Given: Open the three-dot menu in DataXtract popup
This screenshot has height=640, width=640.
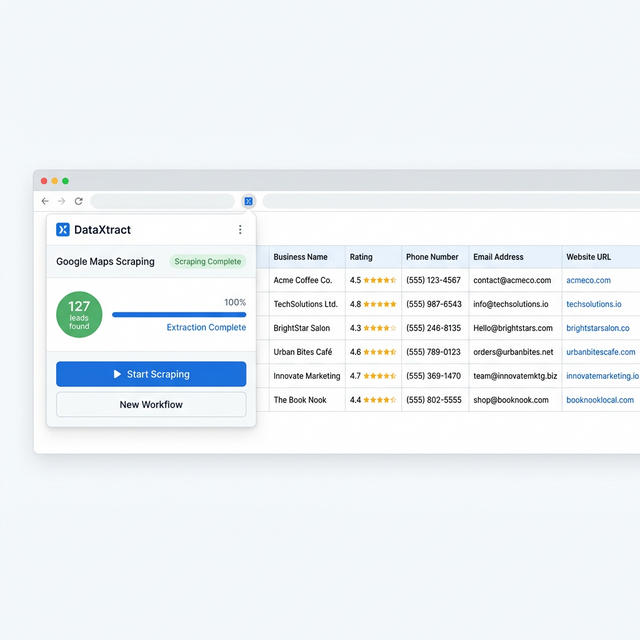Looking at the screenshot, I should point(240,230).
